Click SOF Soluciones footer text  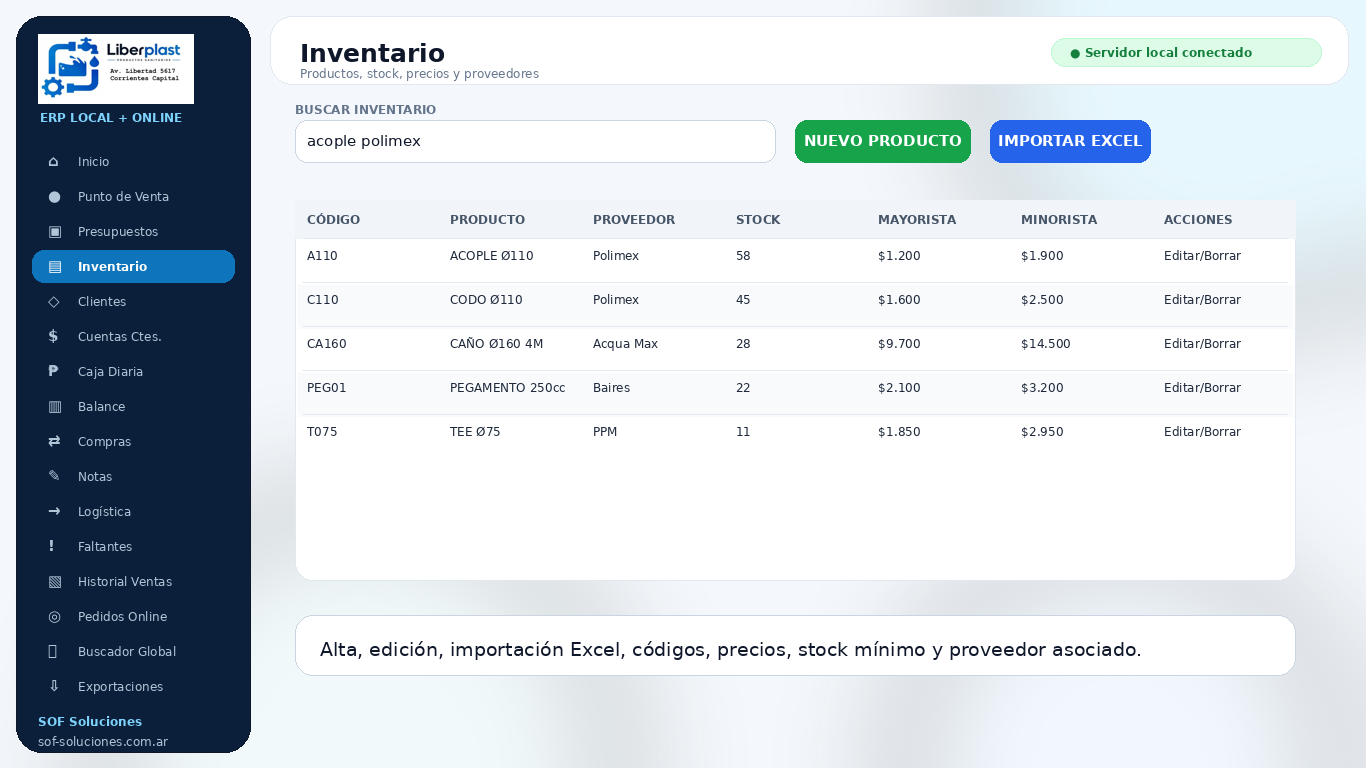click(x=90, y=722)
